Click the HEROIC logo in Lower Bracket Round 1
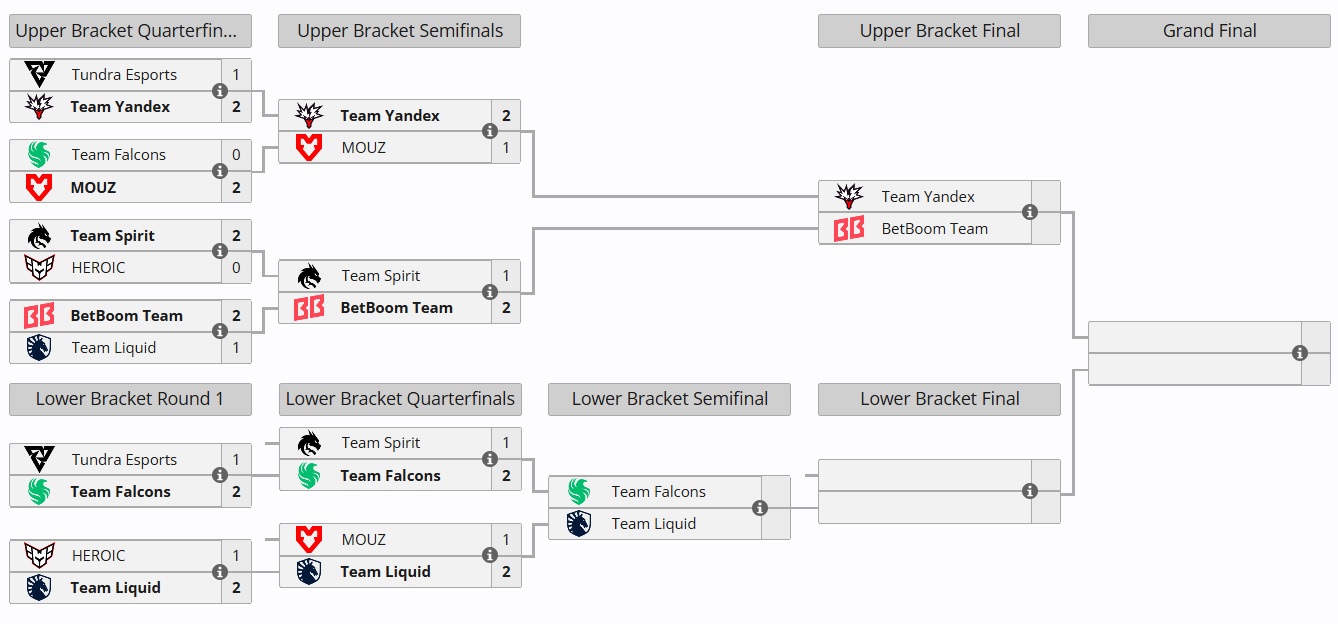The width and height of the screenshot is (1338, 624). (38, 555)
